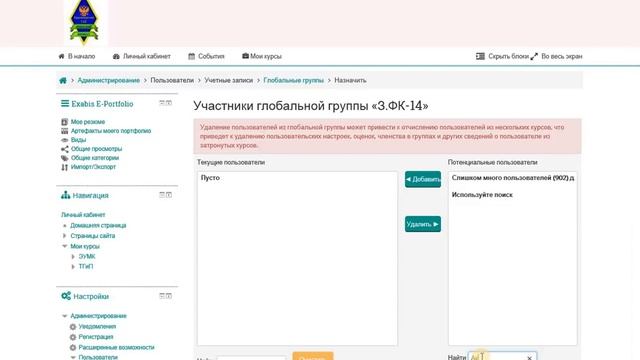The height and width of the screenshot is (360, 640).
Task: Click Назначить breadcrumb text
Action: click(x=350, y=80)
